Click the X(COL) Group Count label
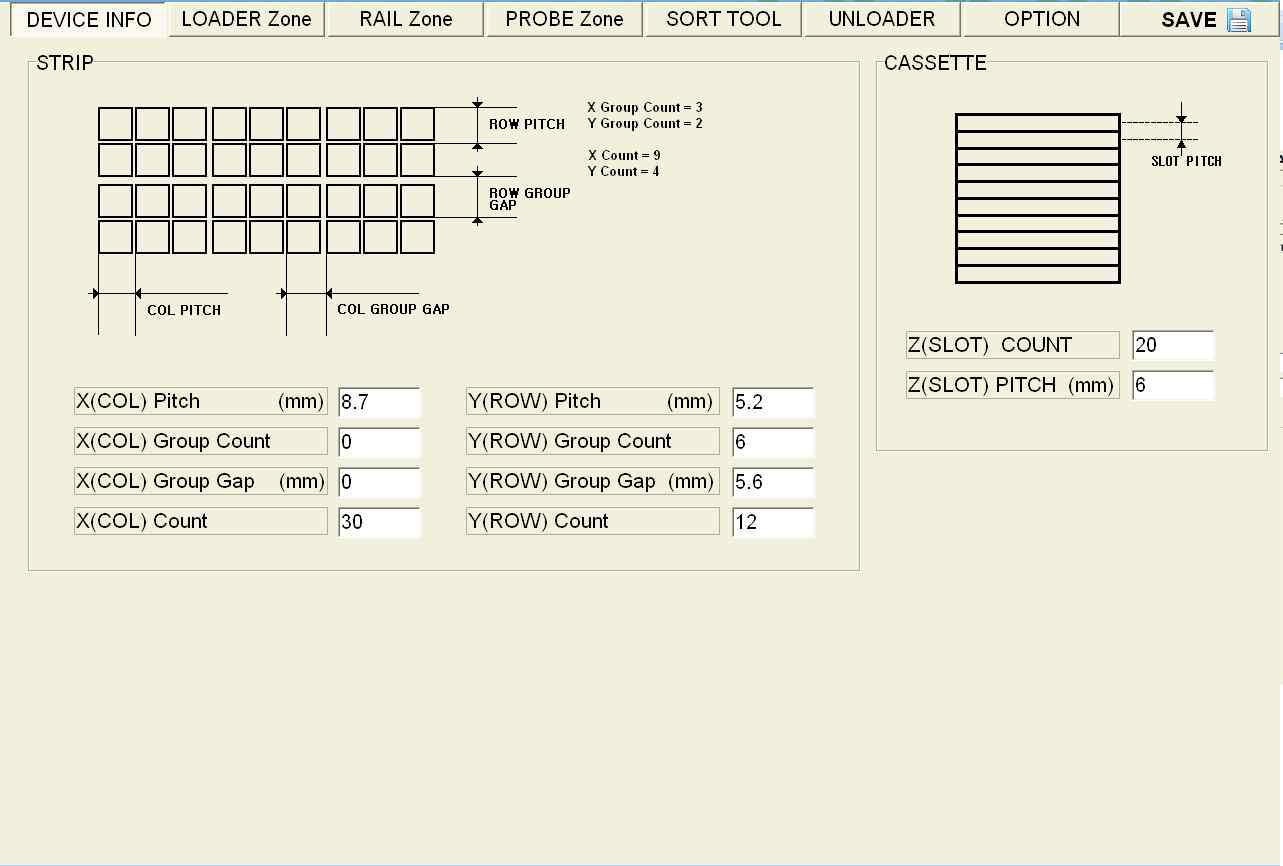 pyautogui.click(x=200, y=441)
